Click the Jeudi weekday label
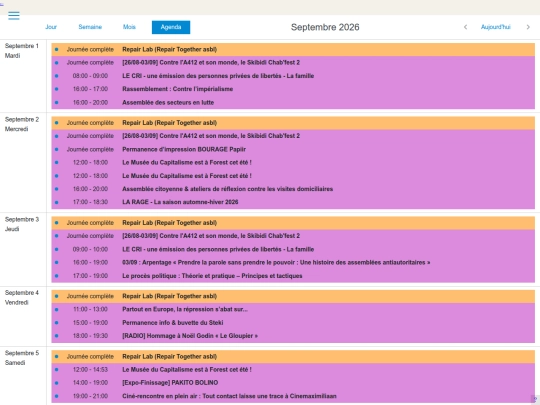The height and width of the screenshot is (405, 540). (12, 229)
